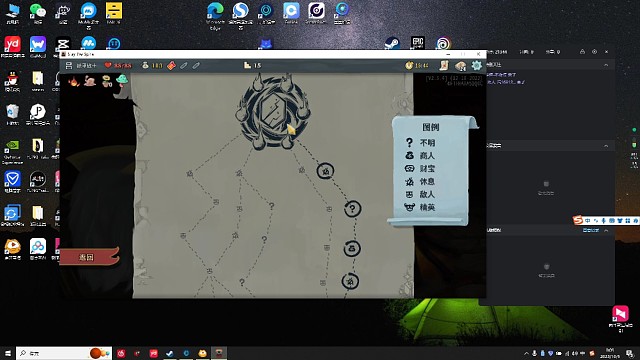Viewport: 640px width, 360px height.
Task: Click the 财宝 legend entry
Action: tap(420, 168)
